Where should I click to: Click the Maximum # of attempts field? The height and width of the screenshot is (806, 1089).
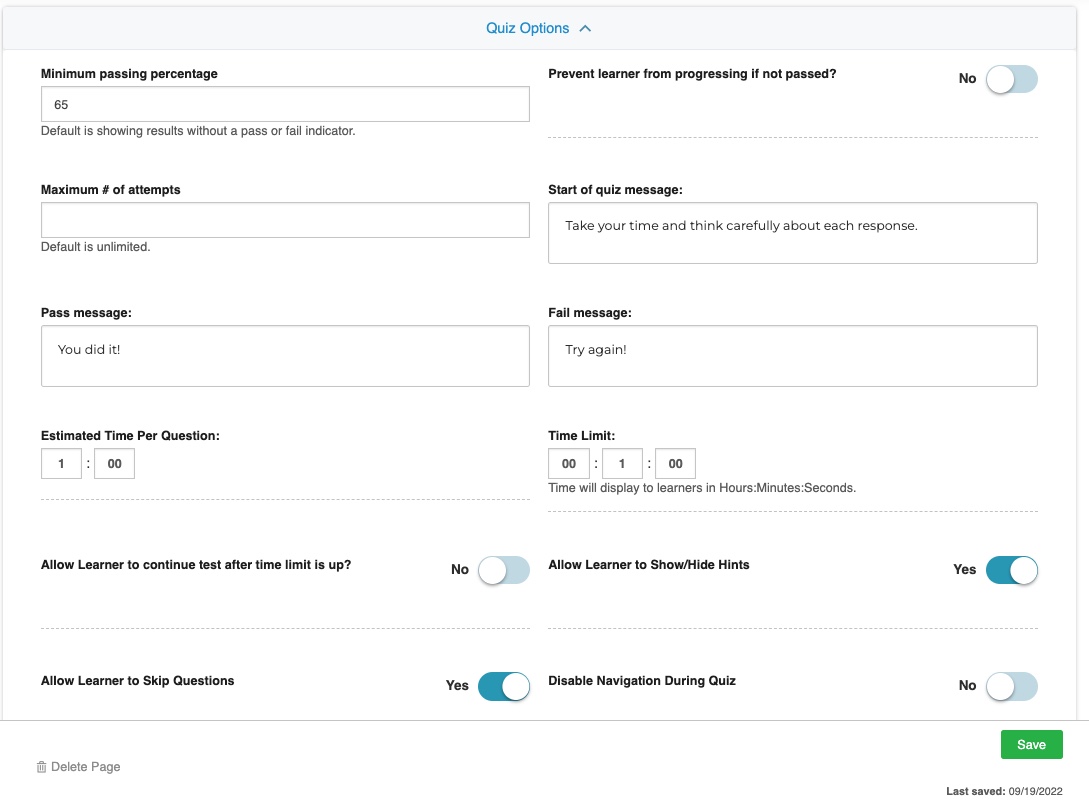284,220
